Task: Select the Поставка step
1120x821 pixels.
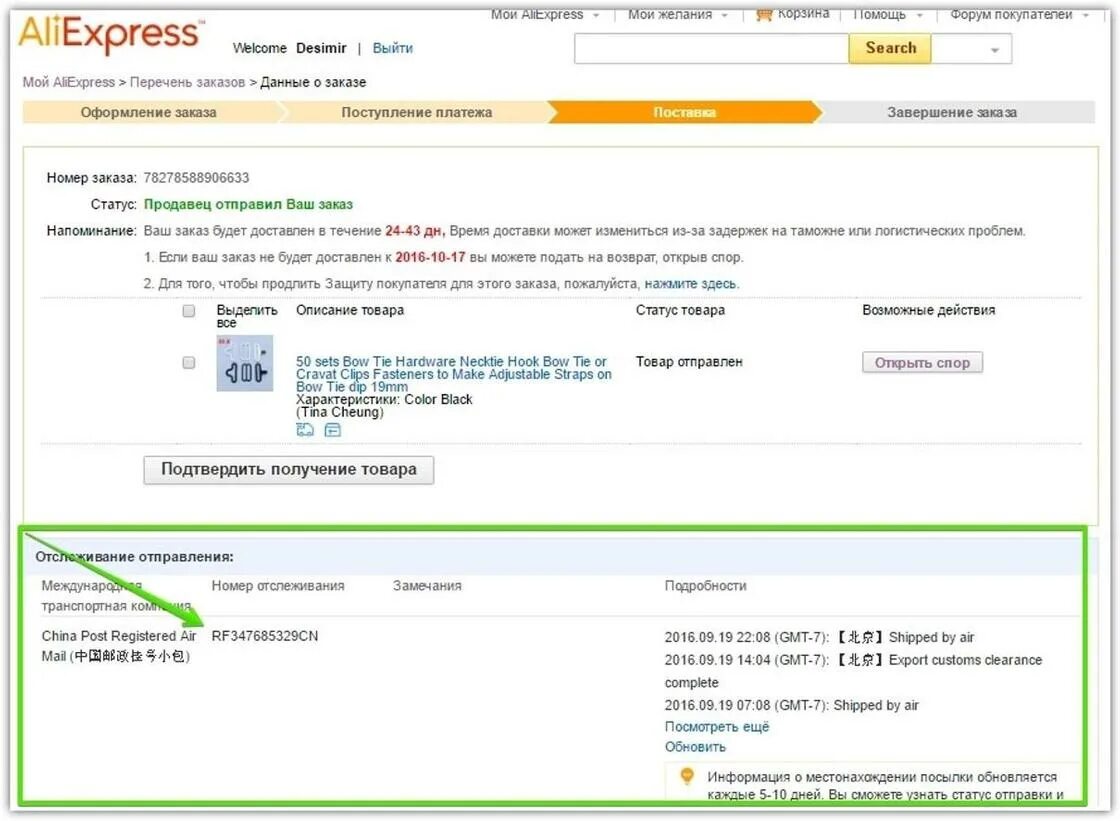Action: 684,112
